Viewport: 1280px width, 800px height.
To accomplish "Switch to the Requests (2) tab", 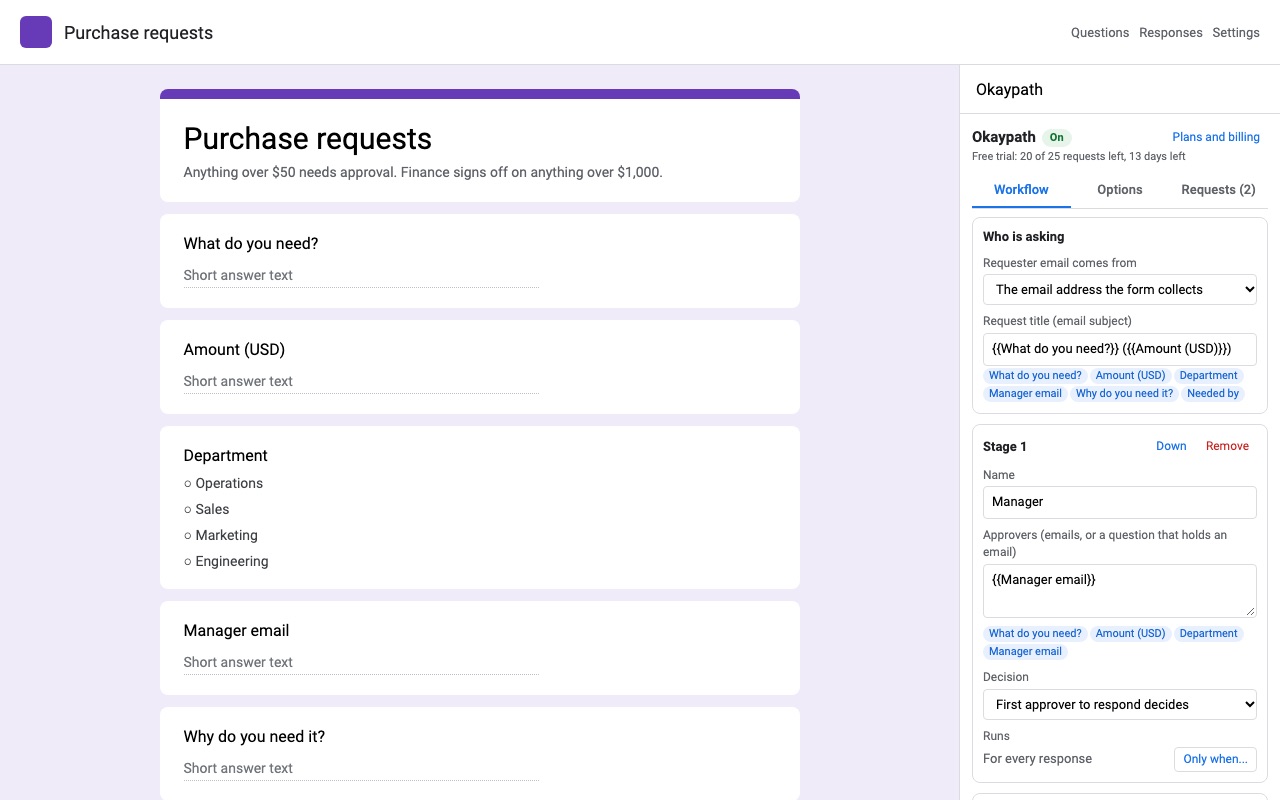I will (1218, 190).
